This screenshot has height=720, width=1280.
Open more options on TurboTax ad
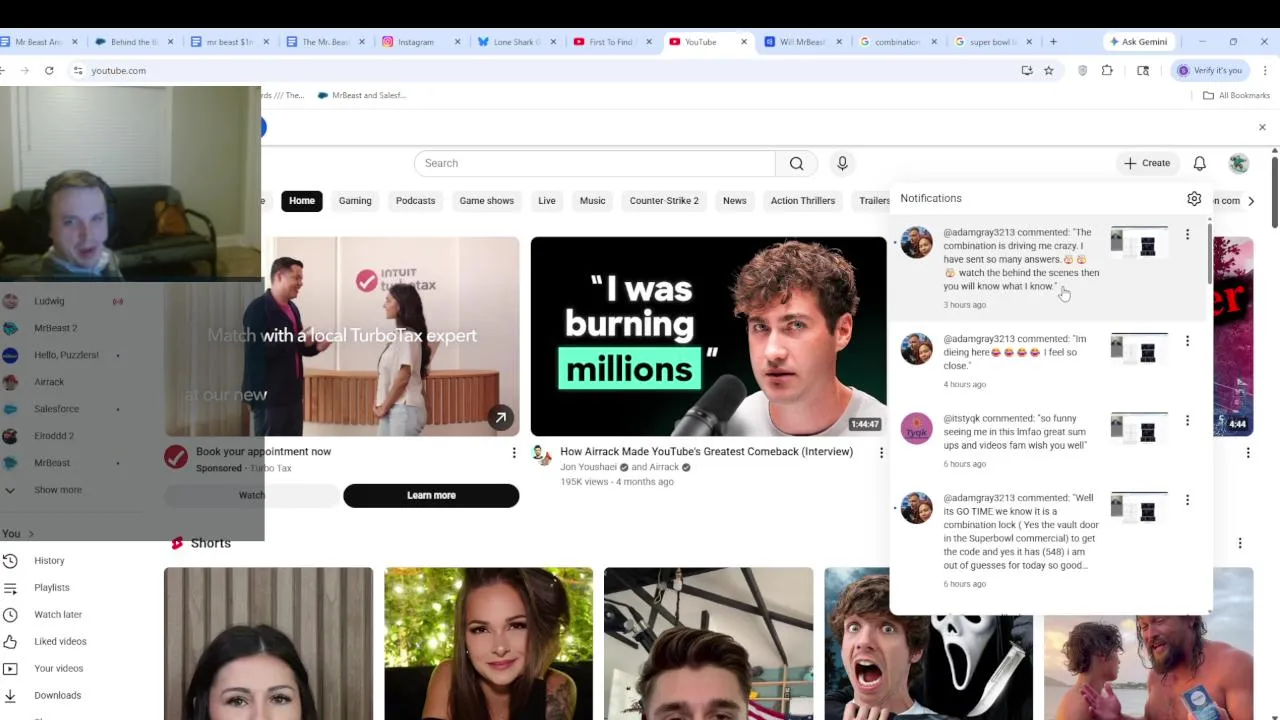[514, 453]
